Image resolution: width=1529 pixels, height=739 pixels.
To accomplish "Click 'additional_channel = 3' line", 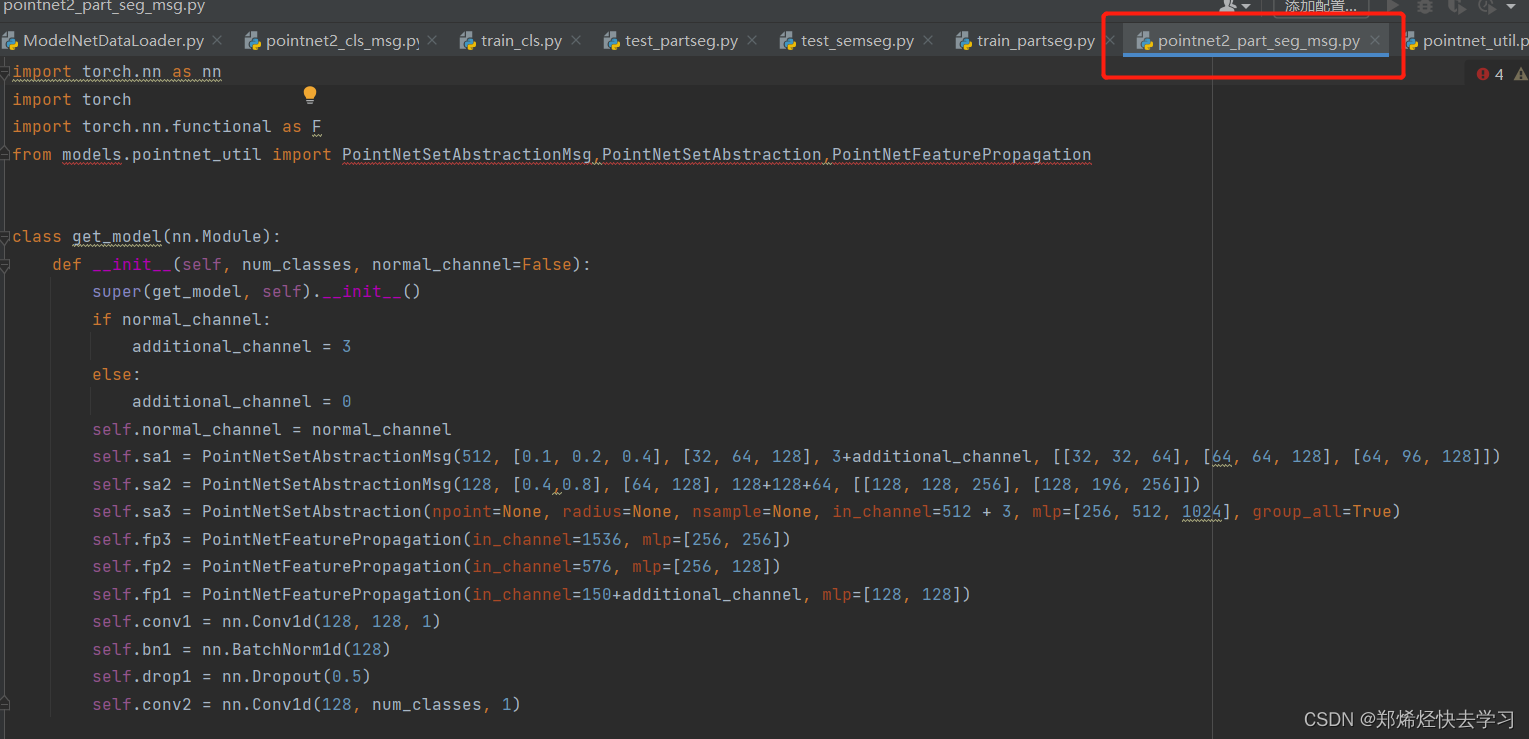I will (x=242, y=347).
